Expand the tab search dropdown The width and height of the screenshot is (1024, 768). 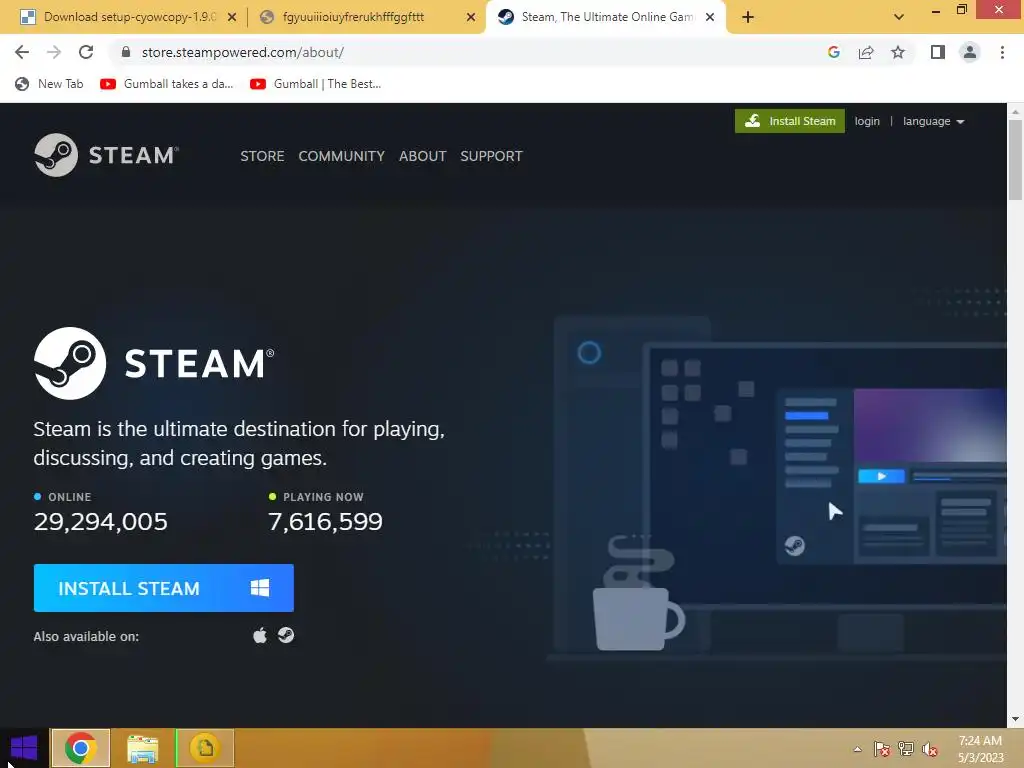[899, 17]
